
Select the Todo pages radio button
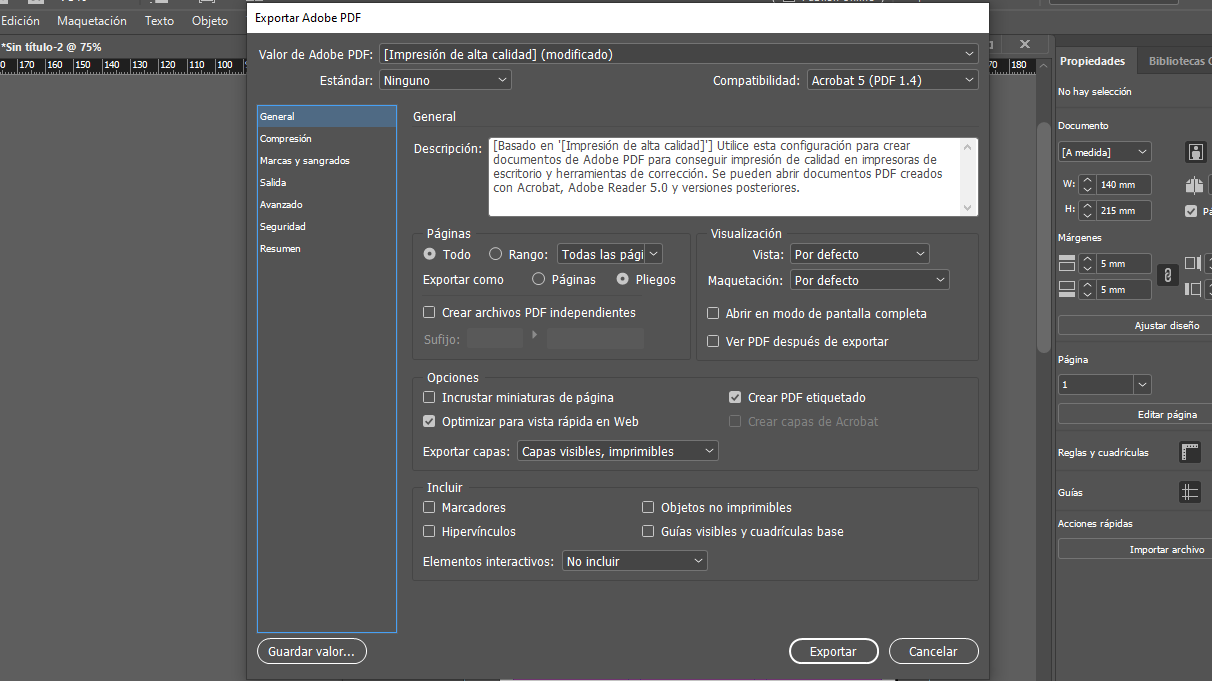(430, 255)
